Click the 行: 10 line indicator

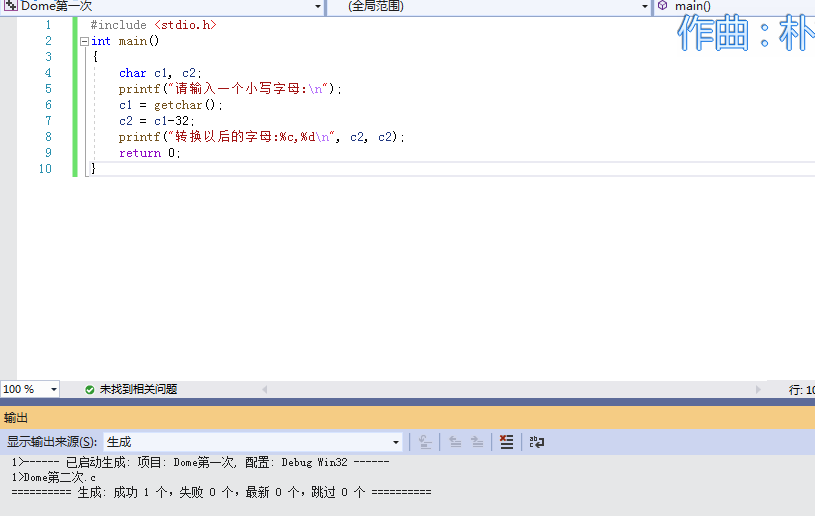pos(801,390)
